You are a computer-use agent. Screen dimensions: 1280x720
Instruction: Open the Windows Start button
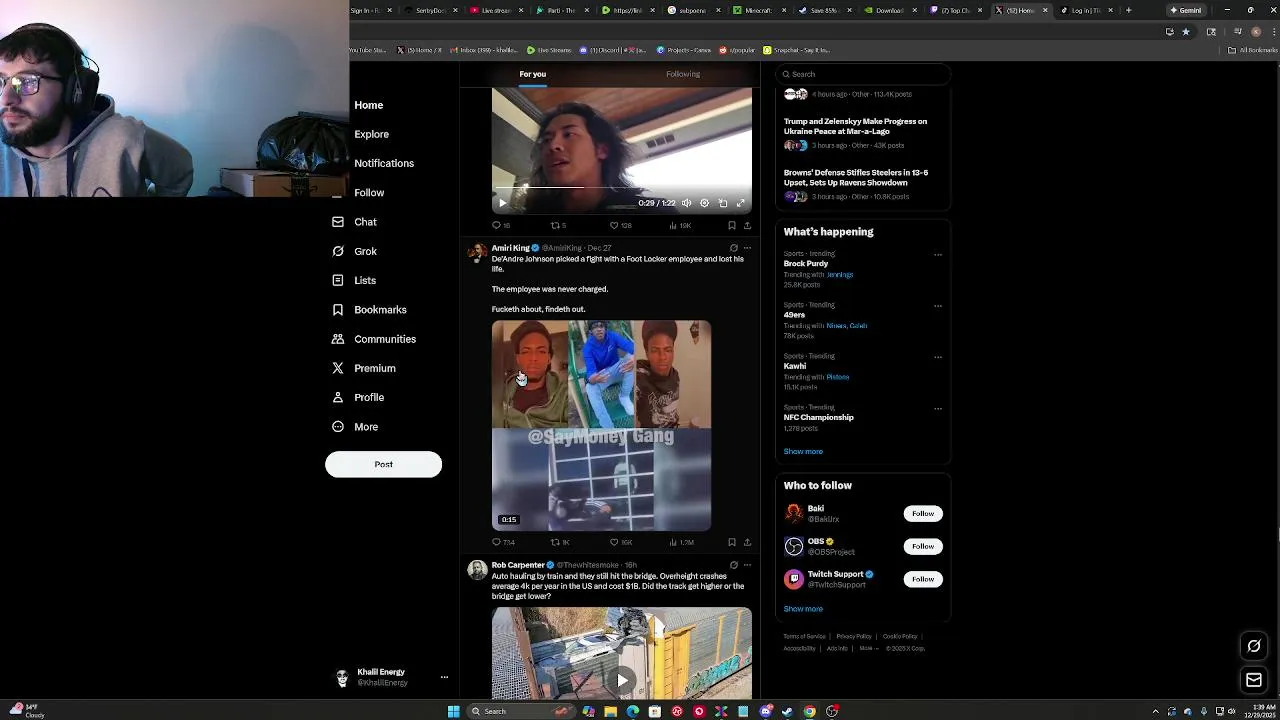pyautogui.click(x=453, y=711)
